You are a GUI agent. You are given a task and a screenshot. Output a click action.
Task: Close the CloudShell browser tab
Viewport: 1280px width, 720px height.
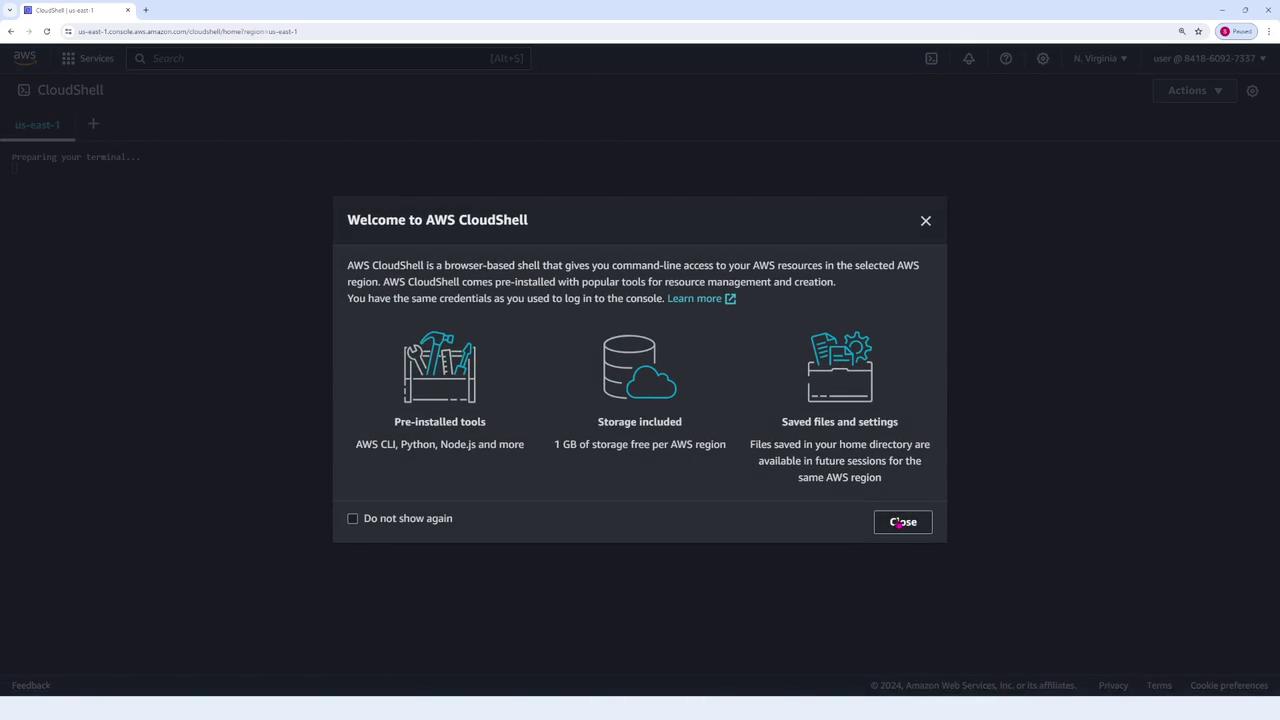(128, 10)
